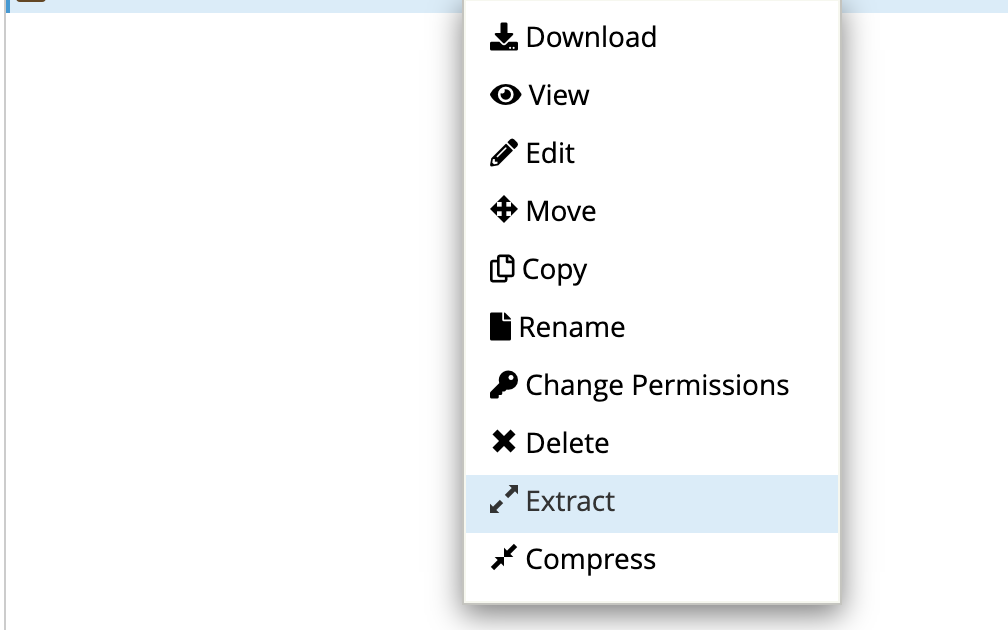Click the expanding arrows Extract icon
This screenshot has height=630, width=1008.
tap(503, 500)
